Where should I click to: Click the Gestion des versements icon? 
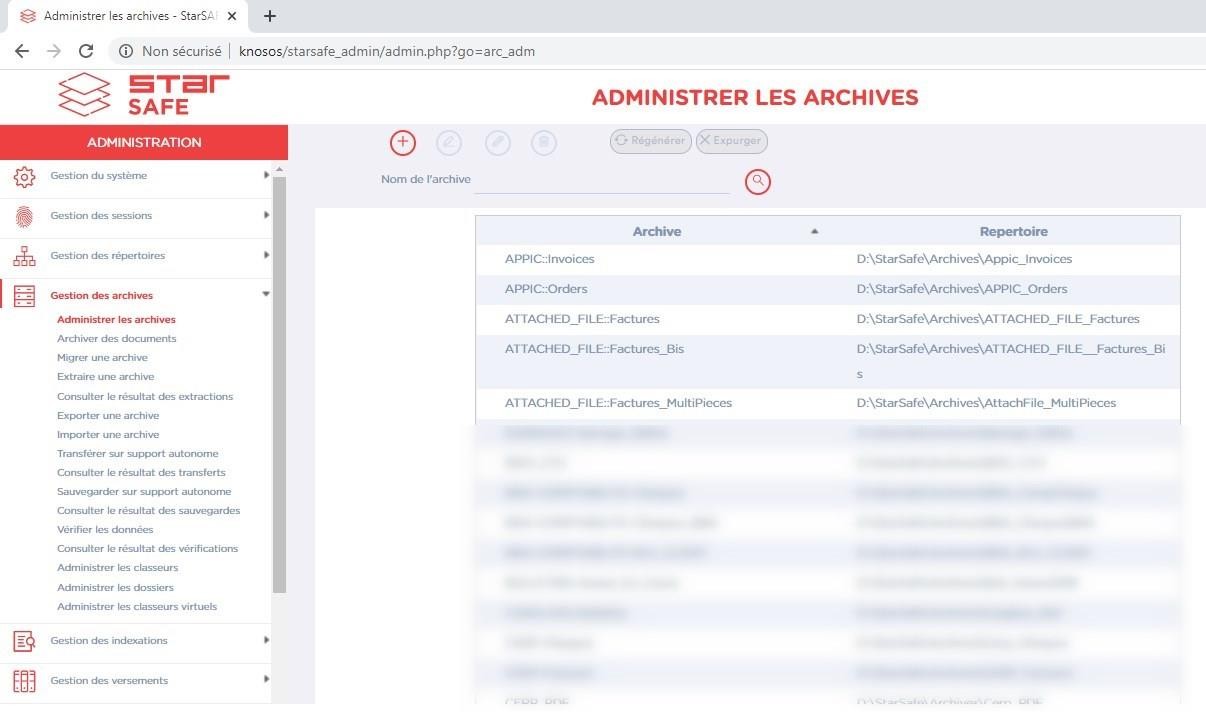(x=24, y=681)
